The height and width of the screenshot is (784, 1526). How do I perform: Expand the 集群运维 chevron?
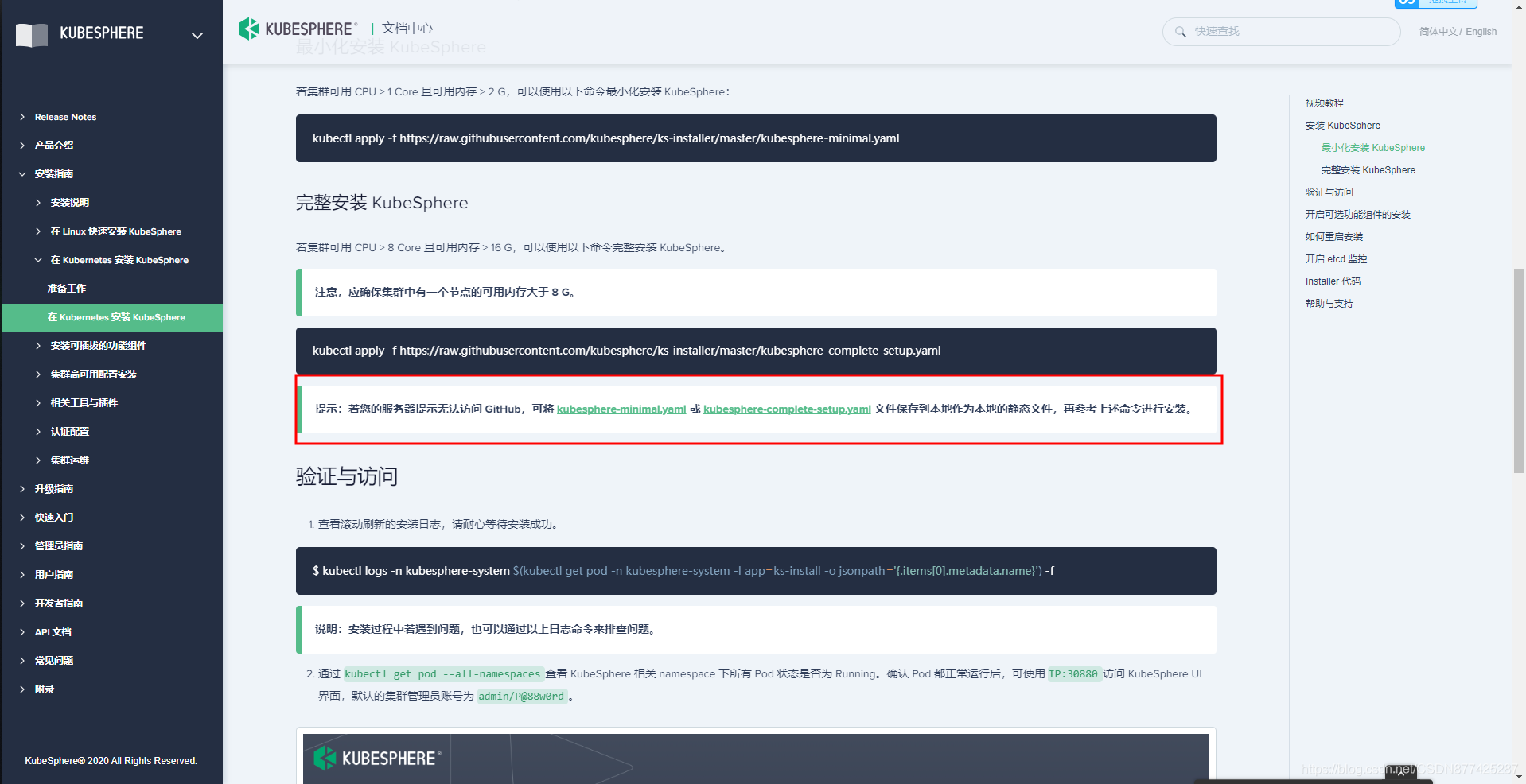(38, 460)
